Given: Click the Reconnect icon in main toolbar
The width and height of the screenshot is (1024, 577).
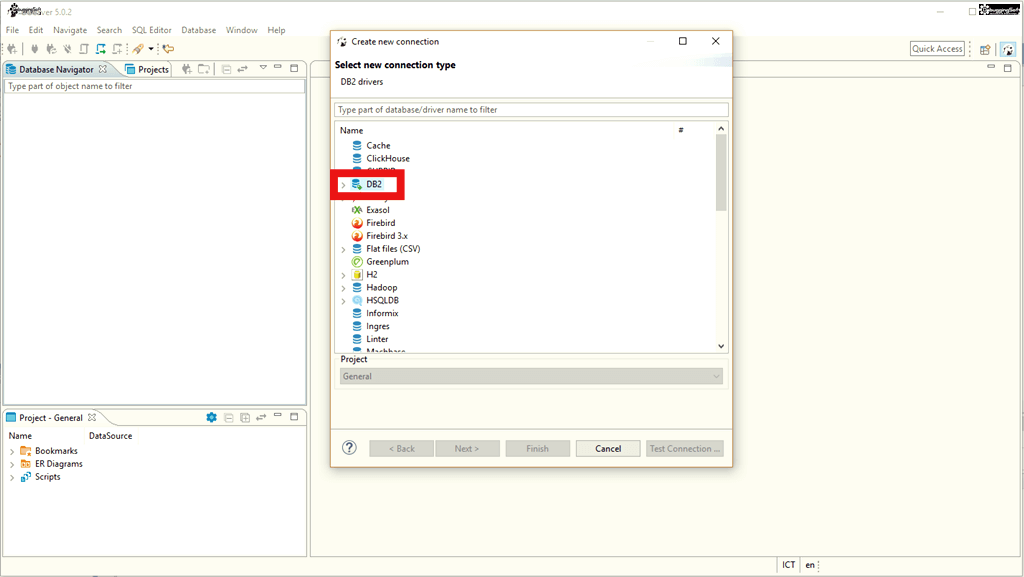Looking at the screenshot, I should tap(51, 49).
